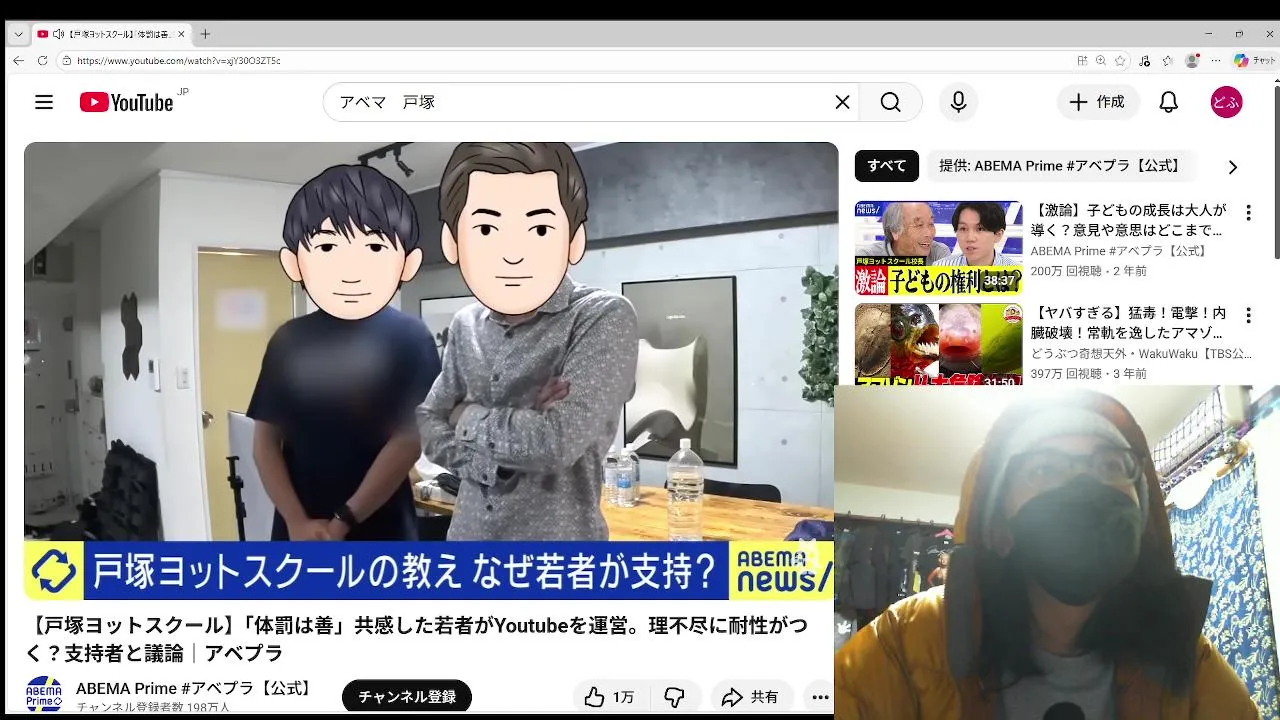
Task: Open the 【激論】子どもの成長は大人が title link
Action: pyautogui.click(x=1130, y=220)
